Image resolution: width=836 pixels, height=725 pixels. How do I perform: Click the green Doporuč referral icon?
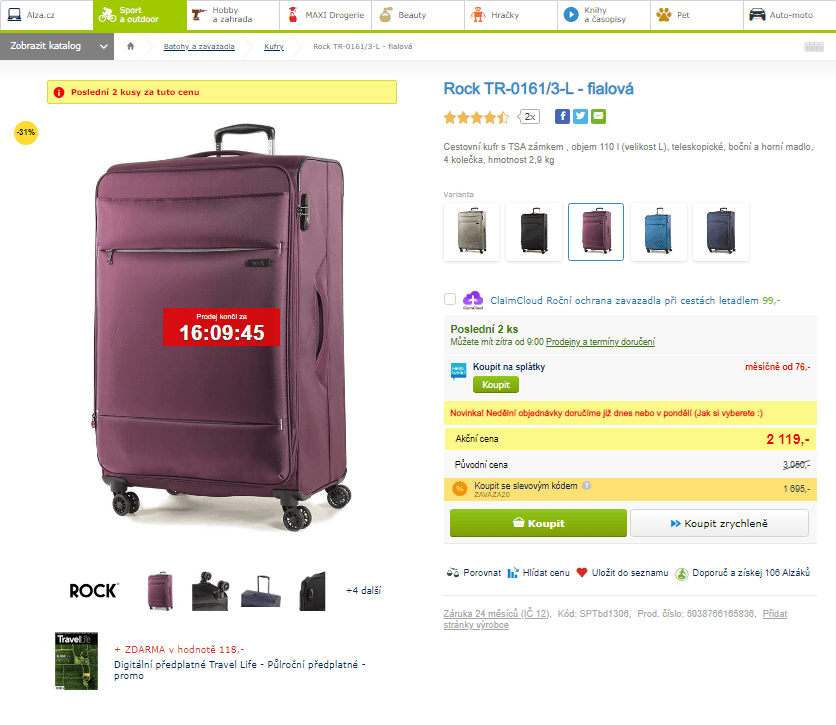[x=681, y=573]
